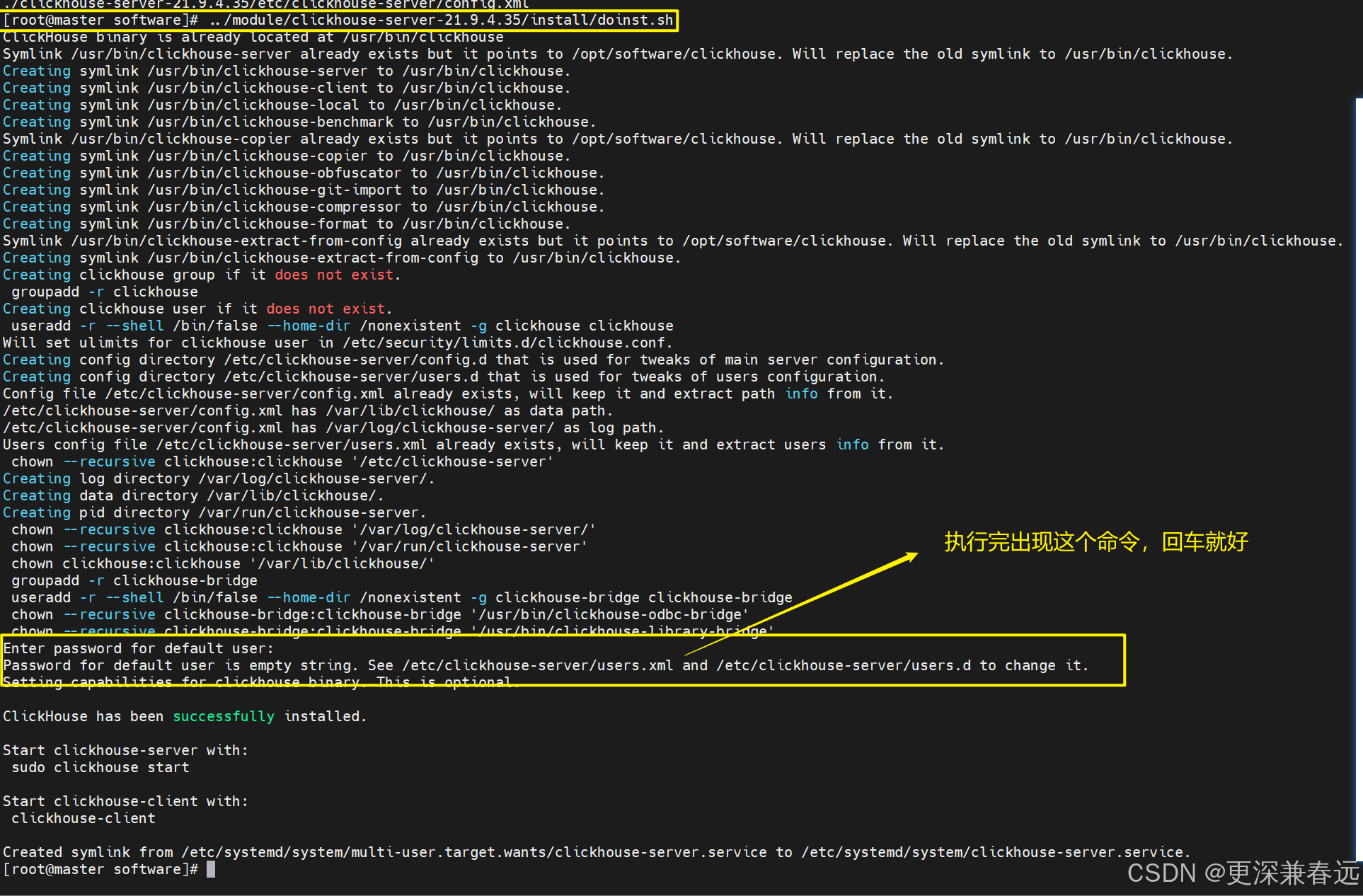
Task: Click the vertical scrollbar on the right edge
Action: coord(1359,478)
